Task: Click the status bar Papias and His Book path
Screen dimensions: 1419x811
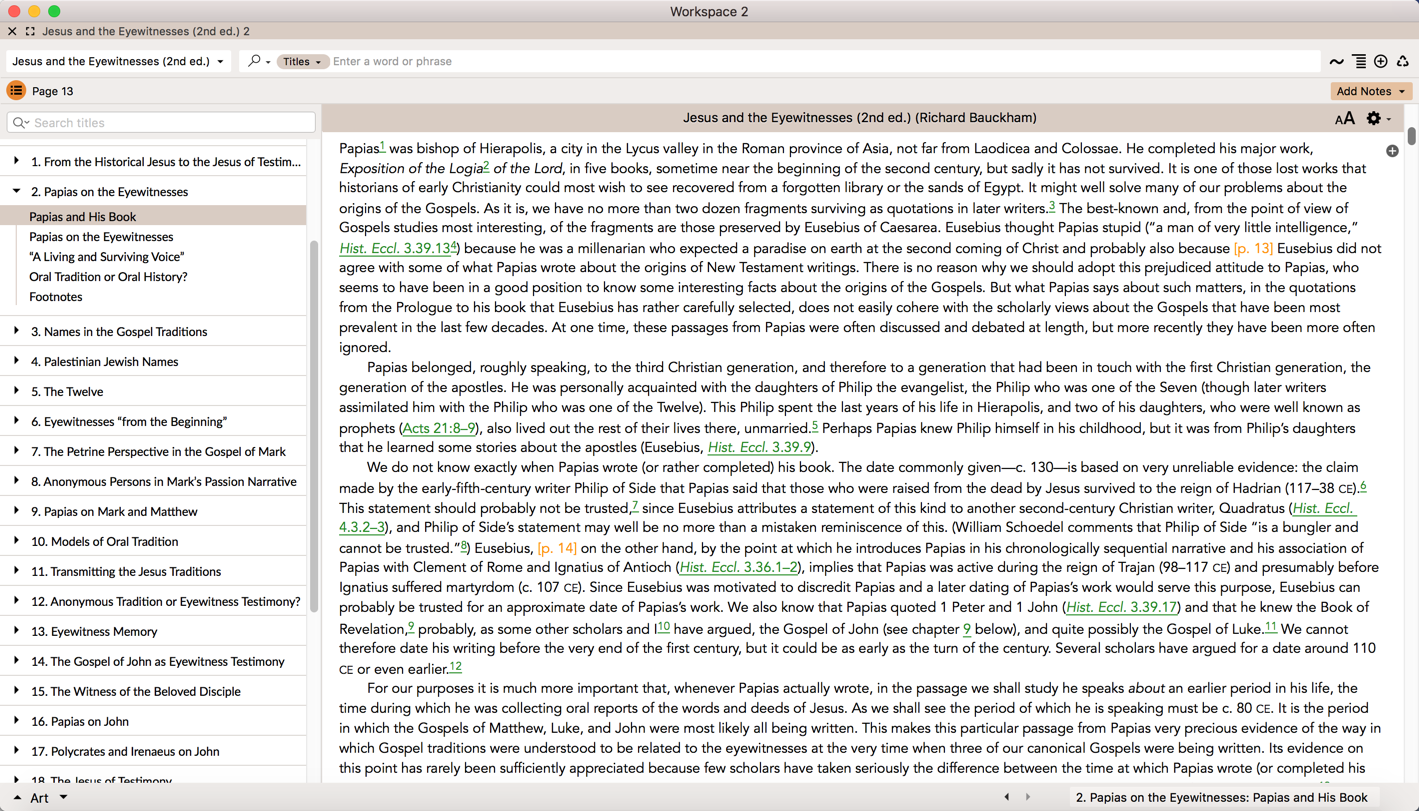Action: [x=1221, y=797]
